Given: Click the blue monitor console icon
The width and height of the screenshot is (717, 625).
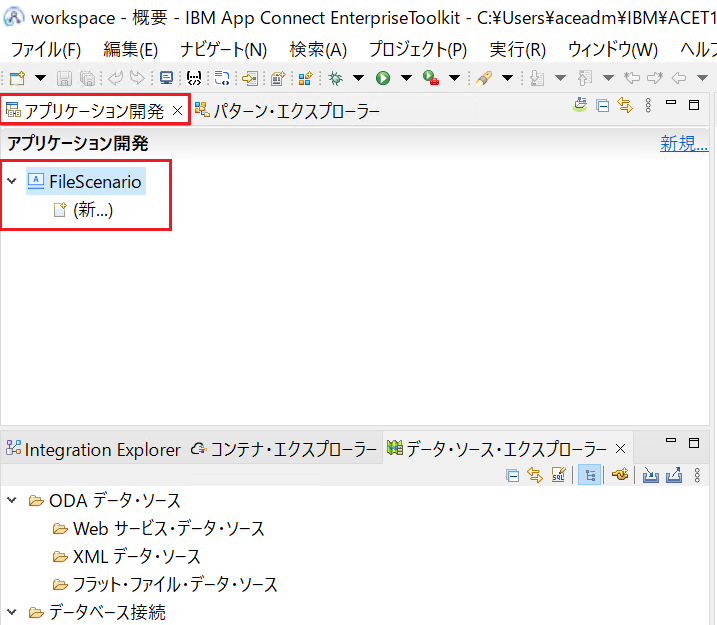Looking at the screenshot, I should click(166, 78).
